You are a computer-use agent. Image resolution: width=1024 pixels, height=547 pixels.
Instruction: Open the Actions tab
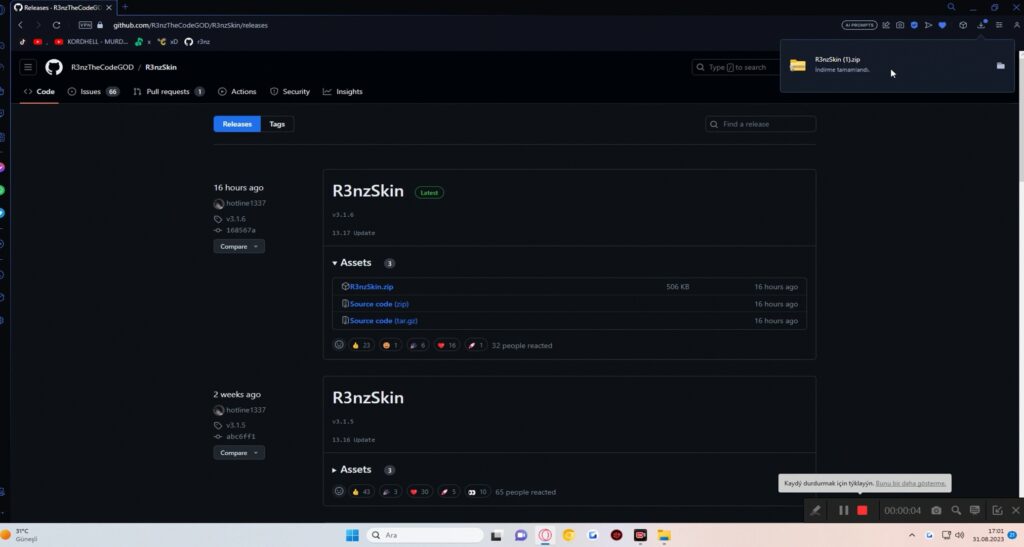point(237,91)
